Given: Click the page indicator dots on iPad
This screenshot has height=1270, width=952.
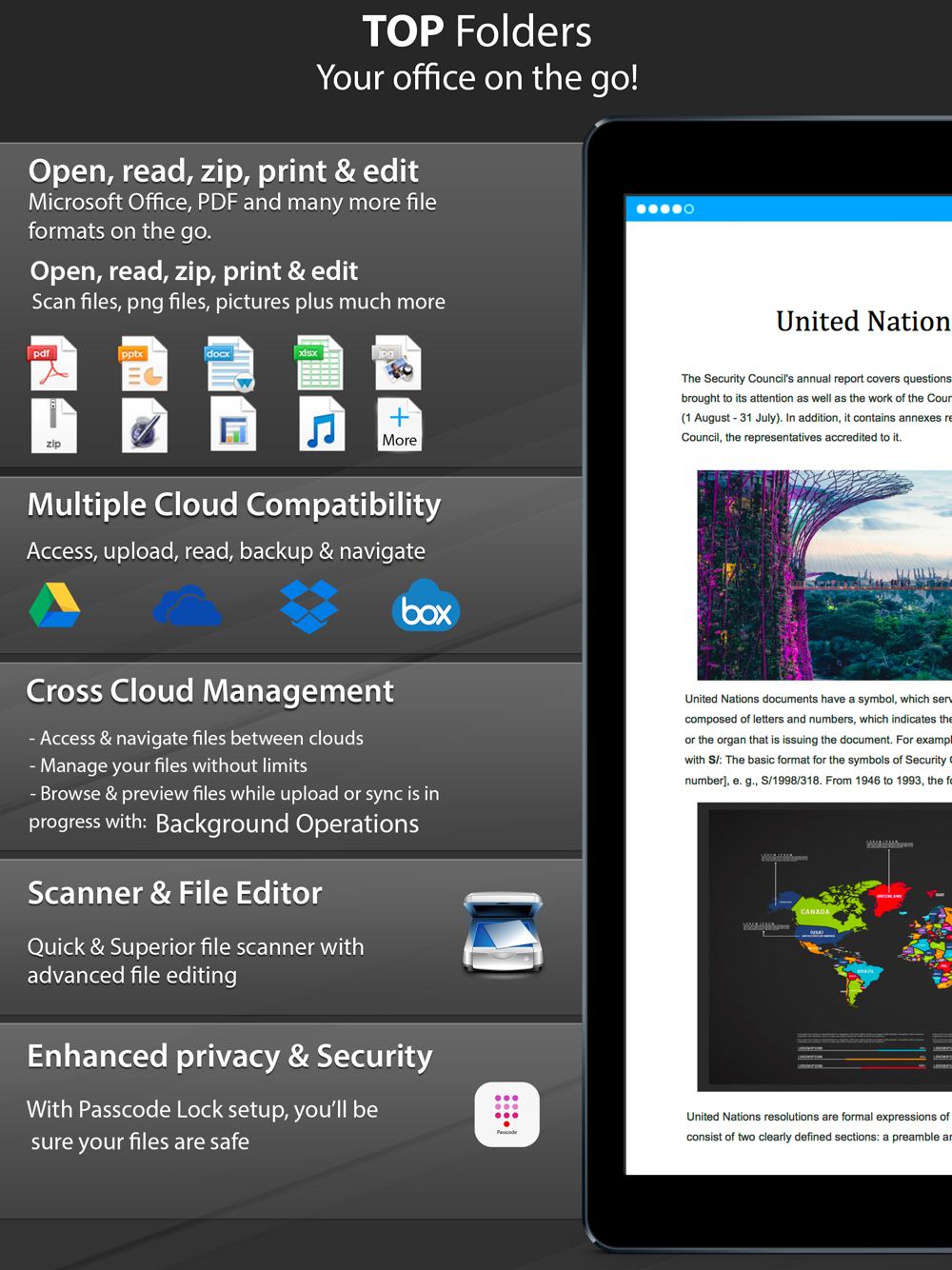Looking at the screenshot, I should click(x=664, y=208).
